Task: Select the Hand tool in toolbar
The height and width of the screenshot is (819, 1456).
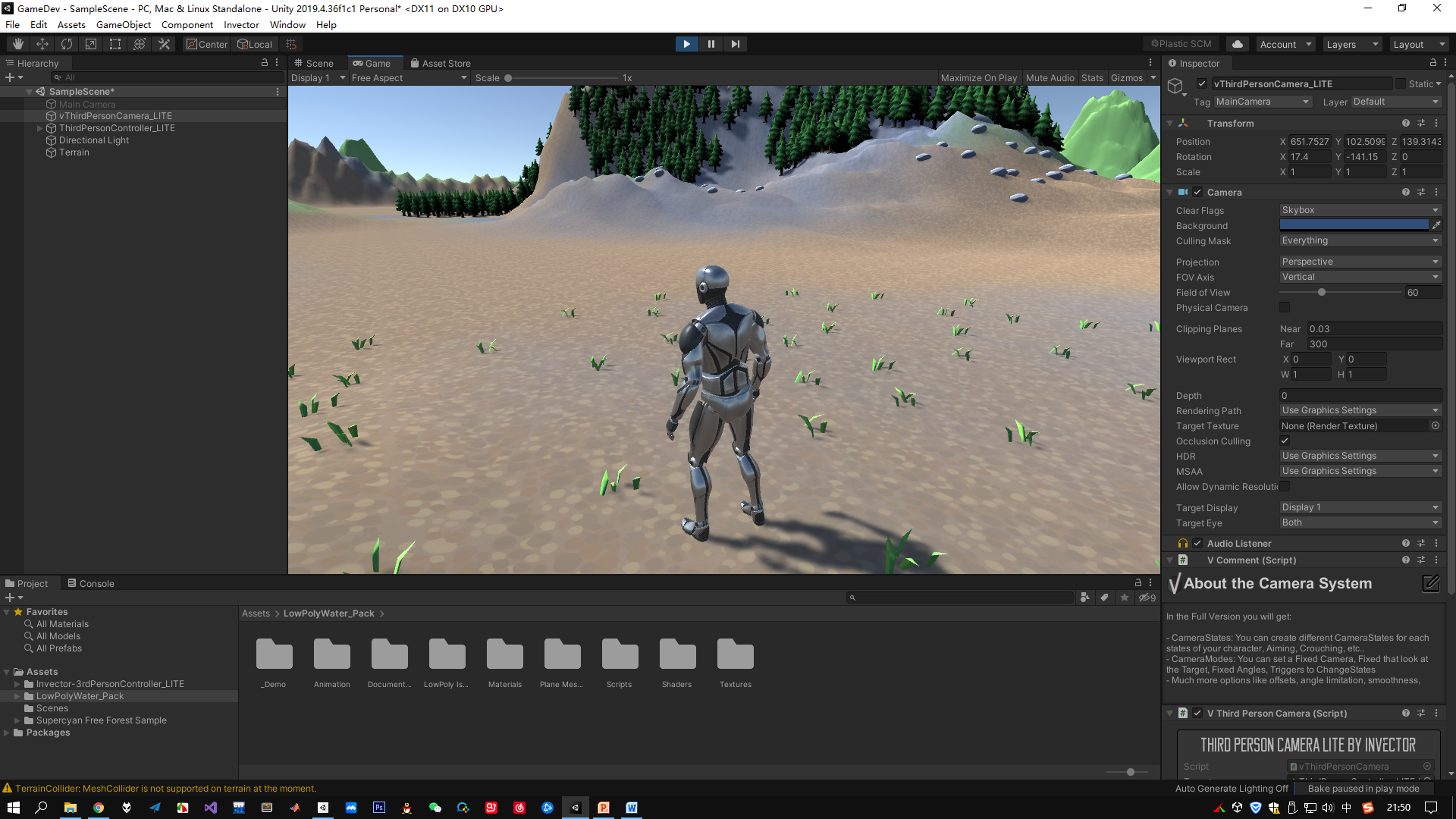Action: 18,44
